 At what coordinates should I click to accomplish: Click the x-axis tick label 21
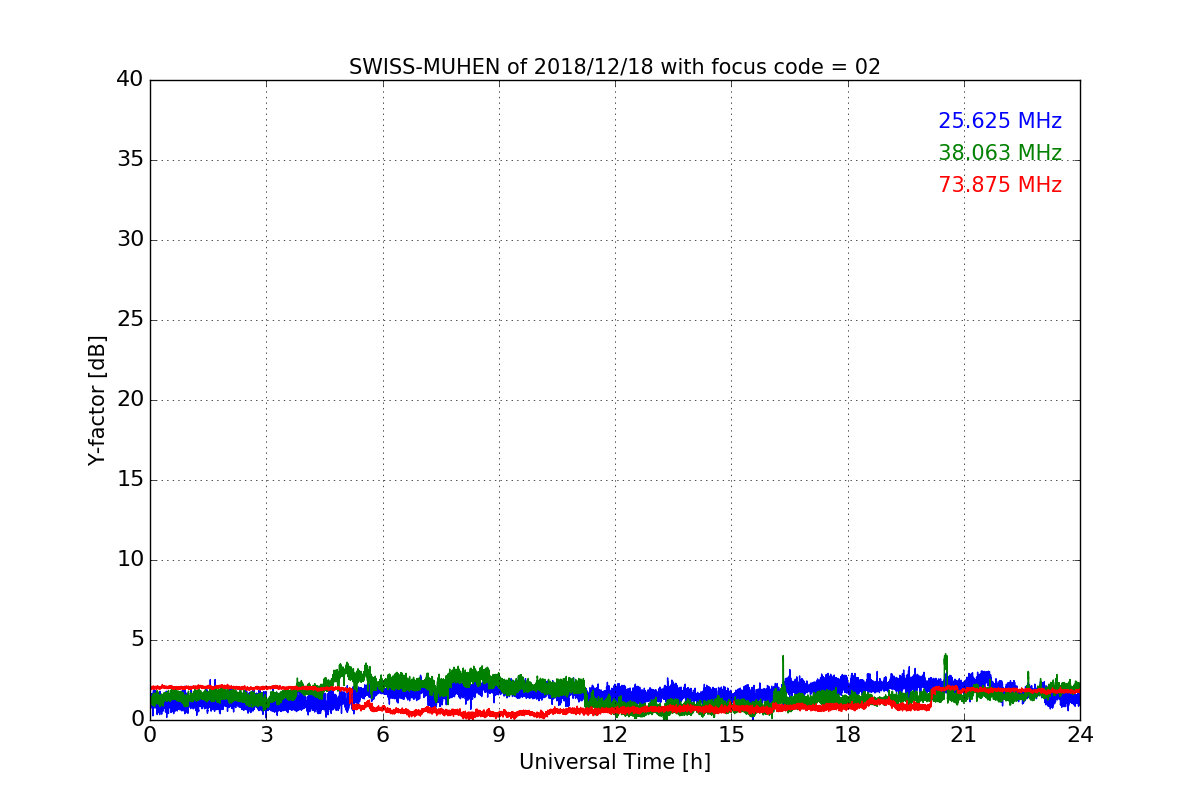click(x=964, y=734)
